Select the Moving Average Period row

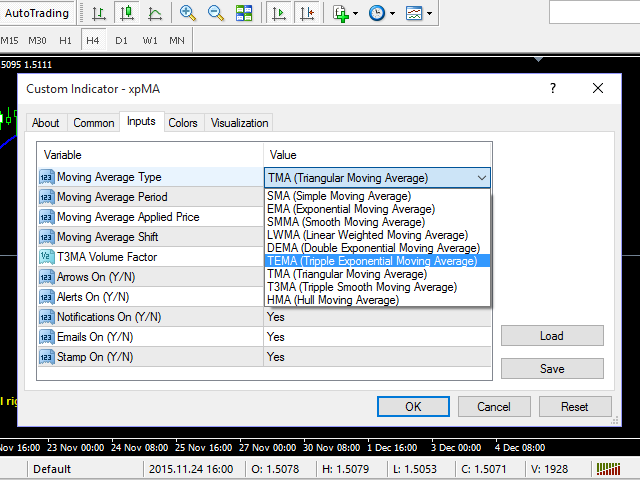151,197
